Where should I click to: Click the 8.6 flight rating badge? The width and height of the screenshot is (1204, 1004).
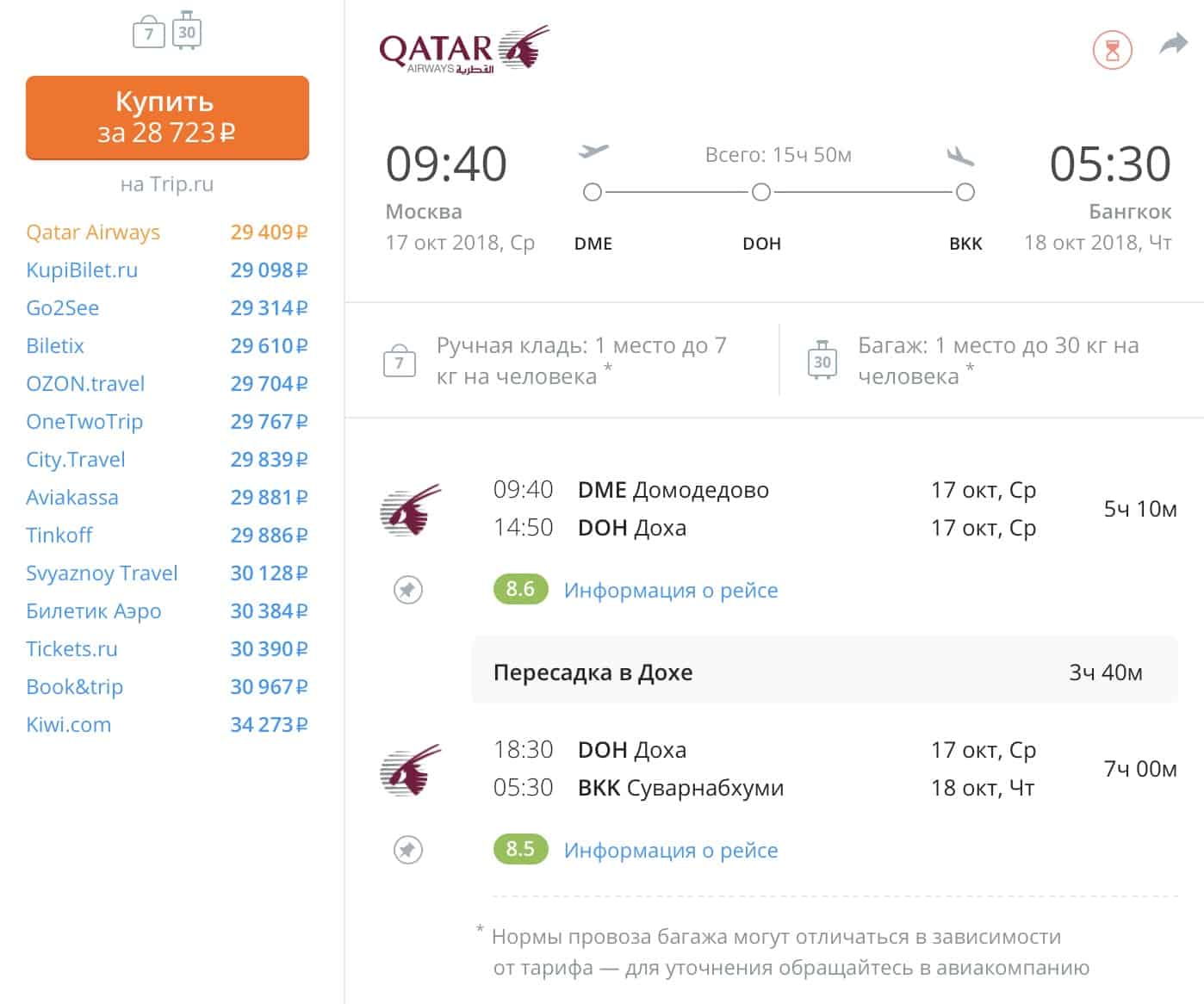(x=520, y=590)
